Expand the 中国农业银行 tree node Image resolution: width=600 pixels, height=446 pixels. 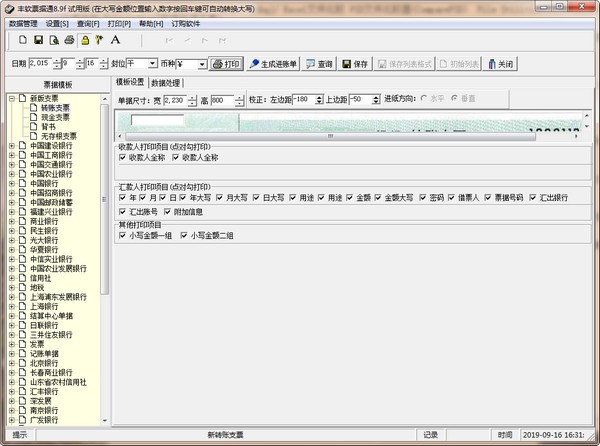click(x=12, y=174)
